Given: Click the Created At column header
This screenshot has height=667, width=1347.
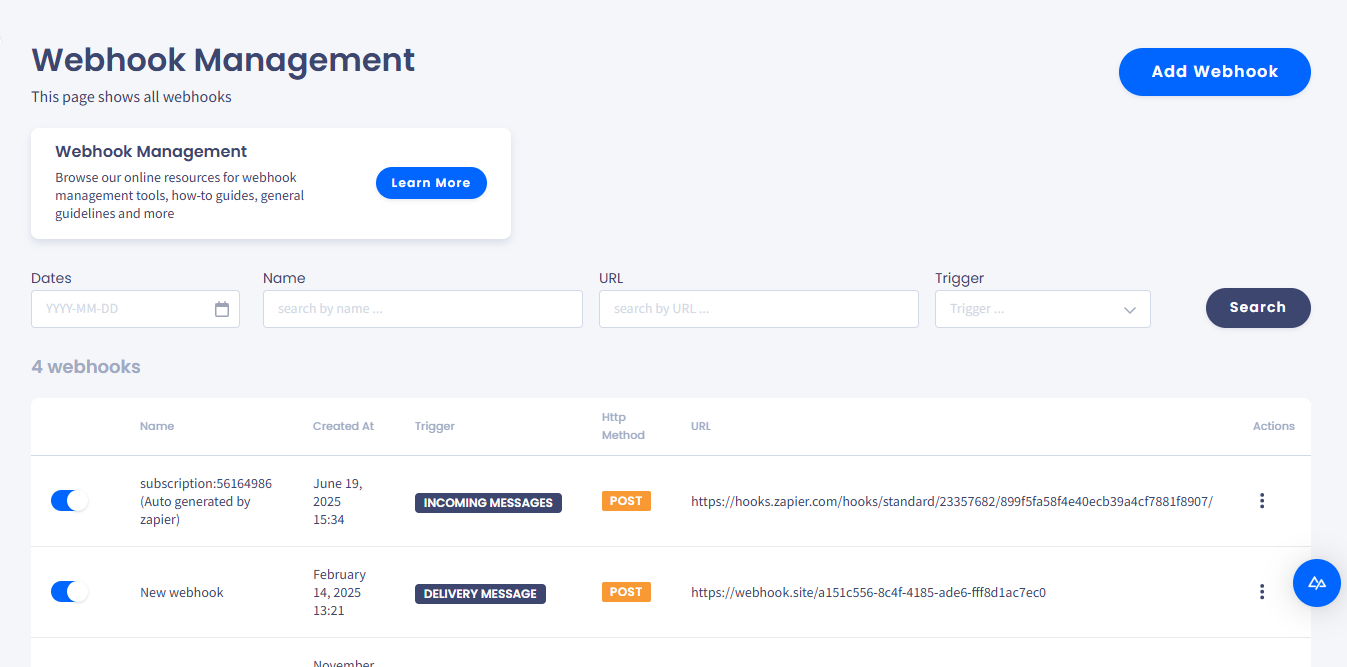Looking at the screenshot, I should pos(343,426).
